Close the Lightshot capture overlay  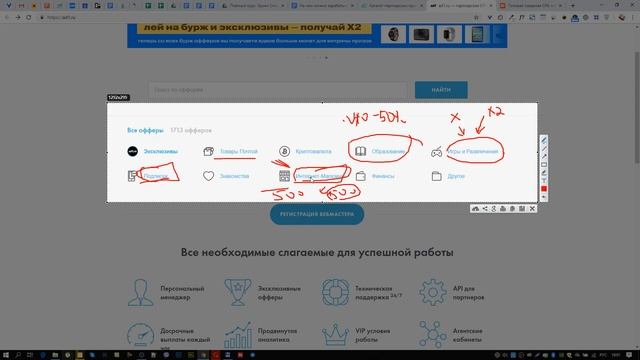point(532,209)
